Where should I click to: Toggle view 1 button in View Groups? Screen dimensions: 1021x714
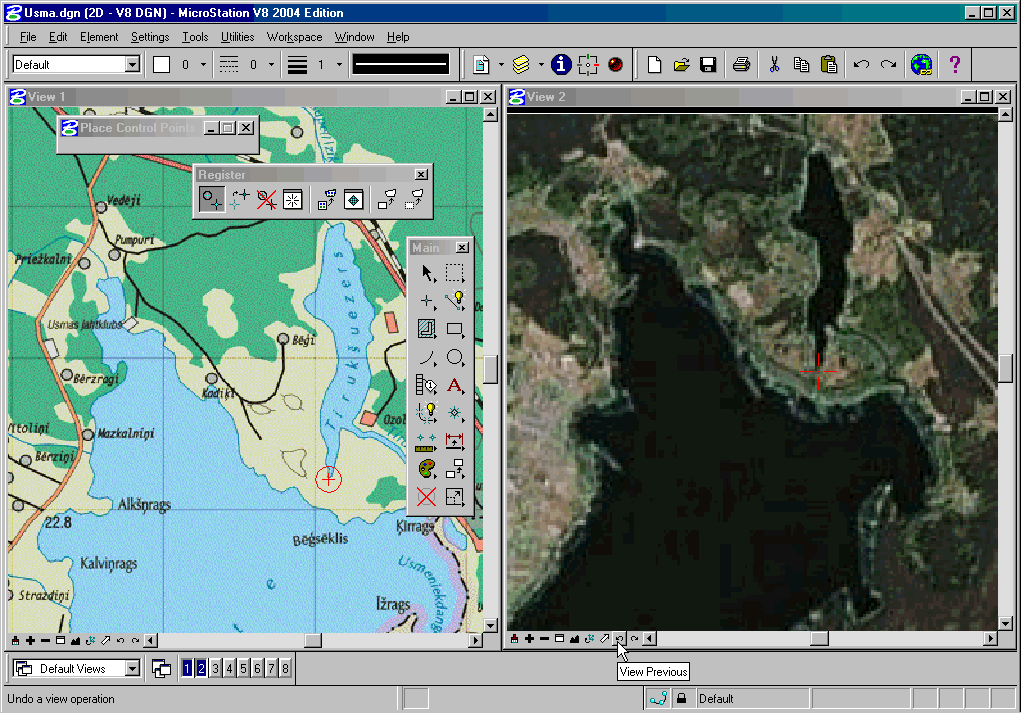[187, 668]
